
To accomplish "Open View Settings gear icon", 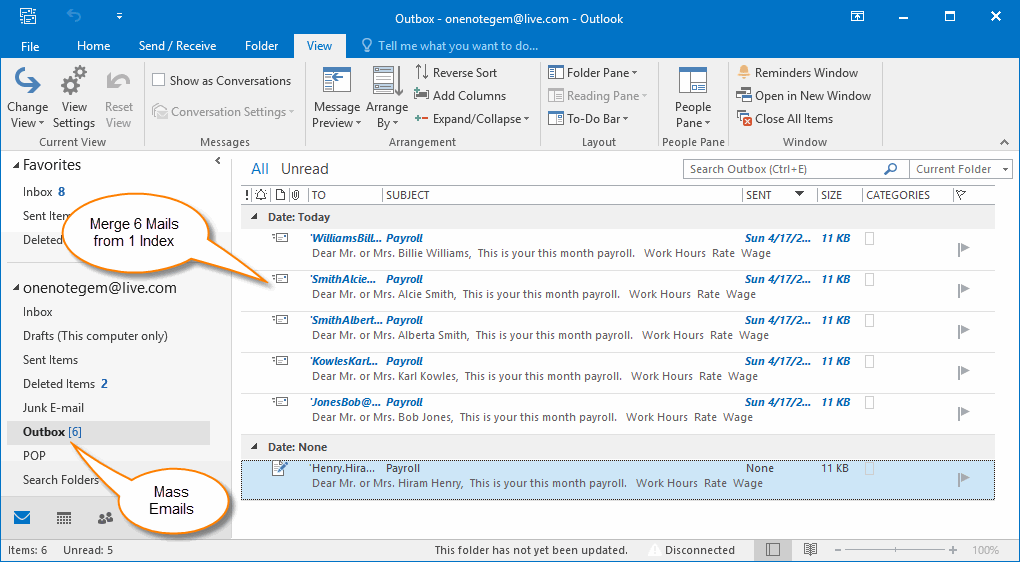I will point(74,98).
